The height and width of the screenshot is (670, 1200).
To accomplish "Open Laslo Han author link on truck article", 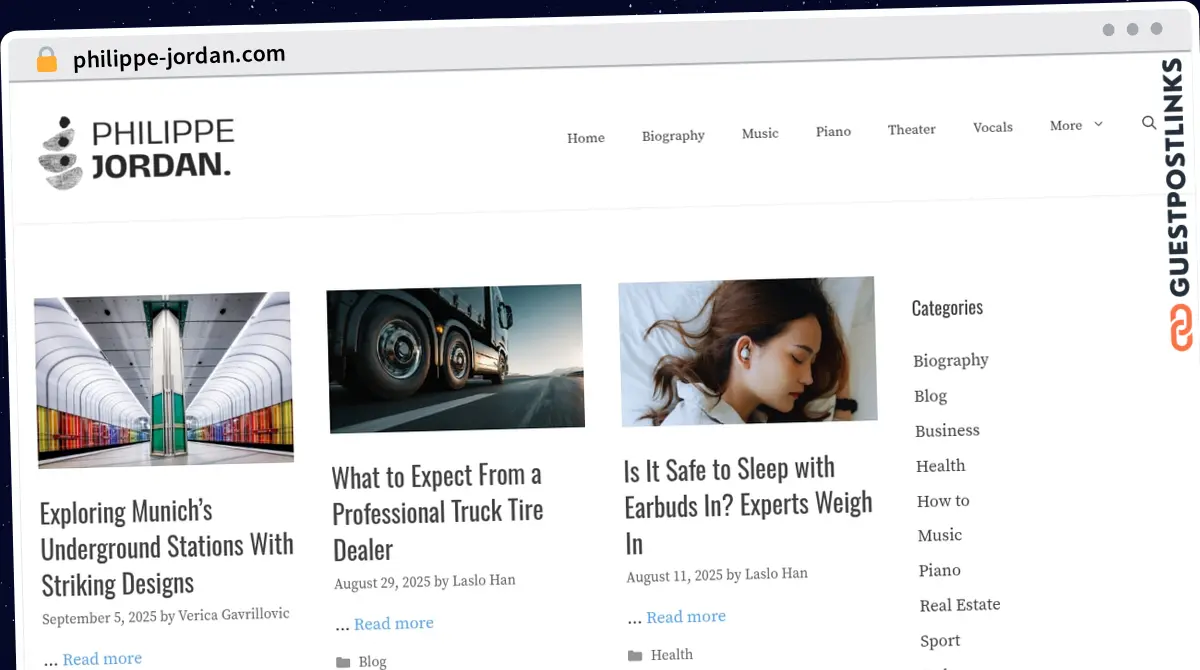I will point(484,581).
